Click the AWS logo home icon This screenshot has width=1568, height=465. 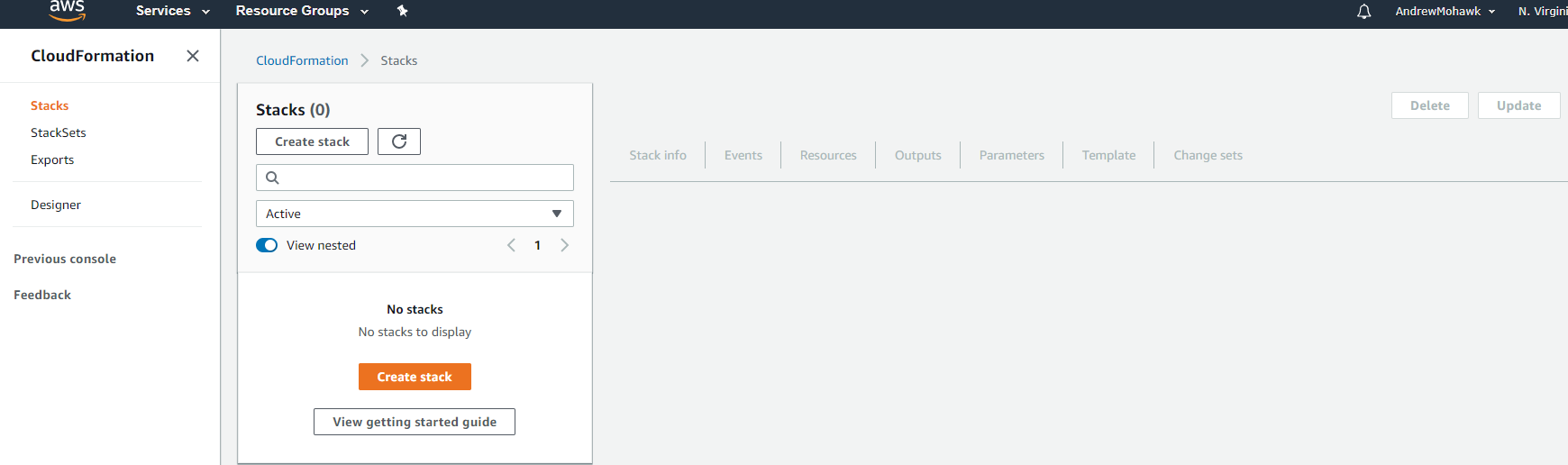68,10
